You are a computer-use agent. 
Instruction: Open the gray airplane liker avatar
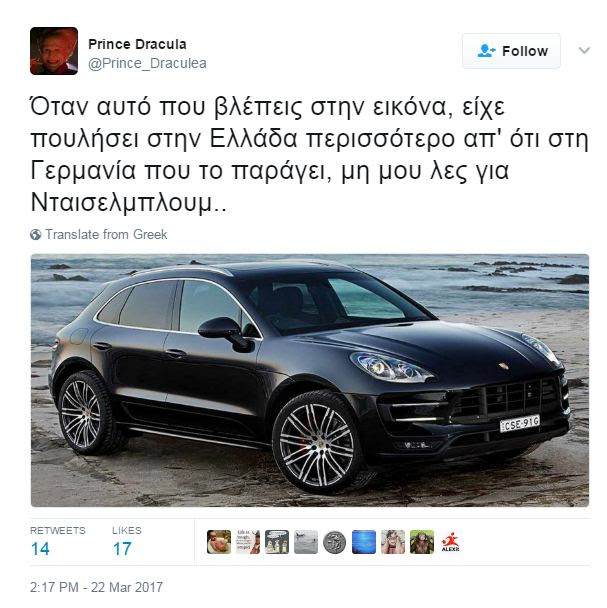[x=306, y=542]
